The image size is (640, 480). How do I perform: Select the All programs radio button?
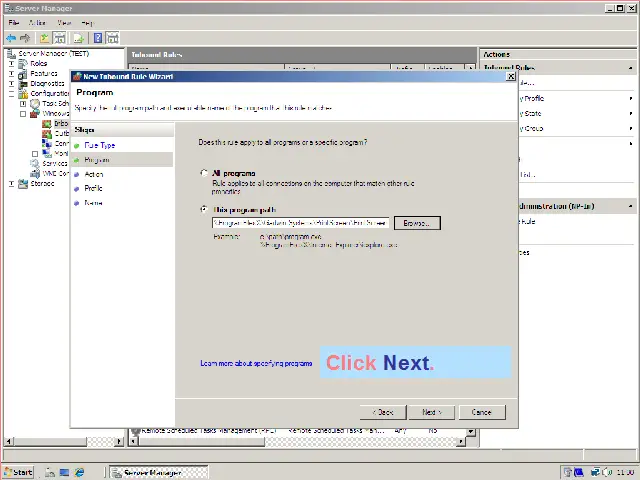[205, 174]
